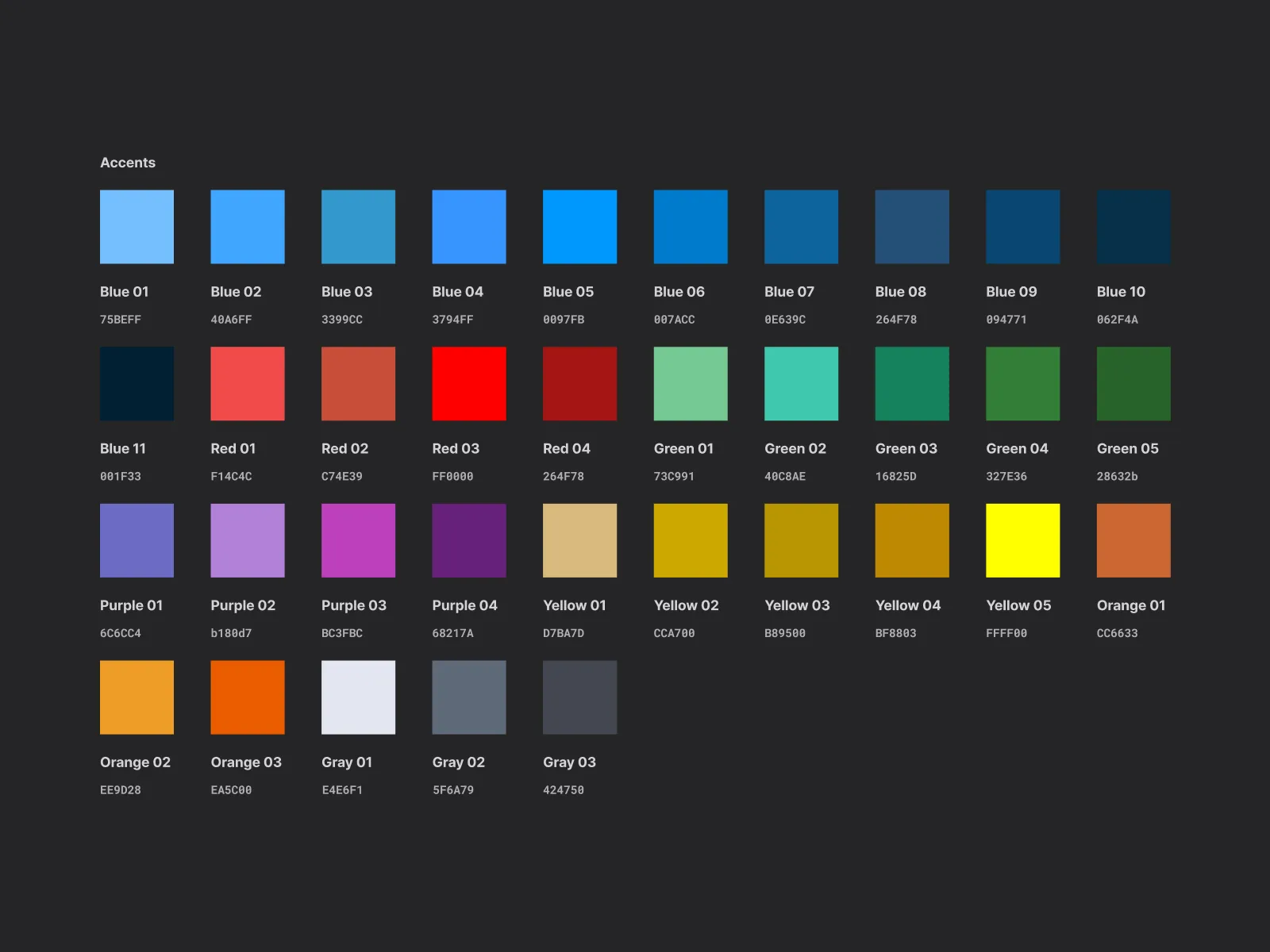Pick the Green 01 color swatch

pos(690,383)
